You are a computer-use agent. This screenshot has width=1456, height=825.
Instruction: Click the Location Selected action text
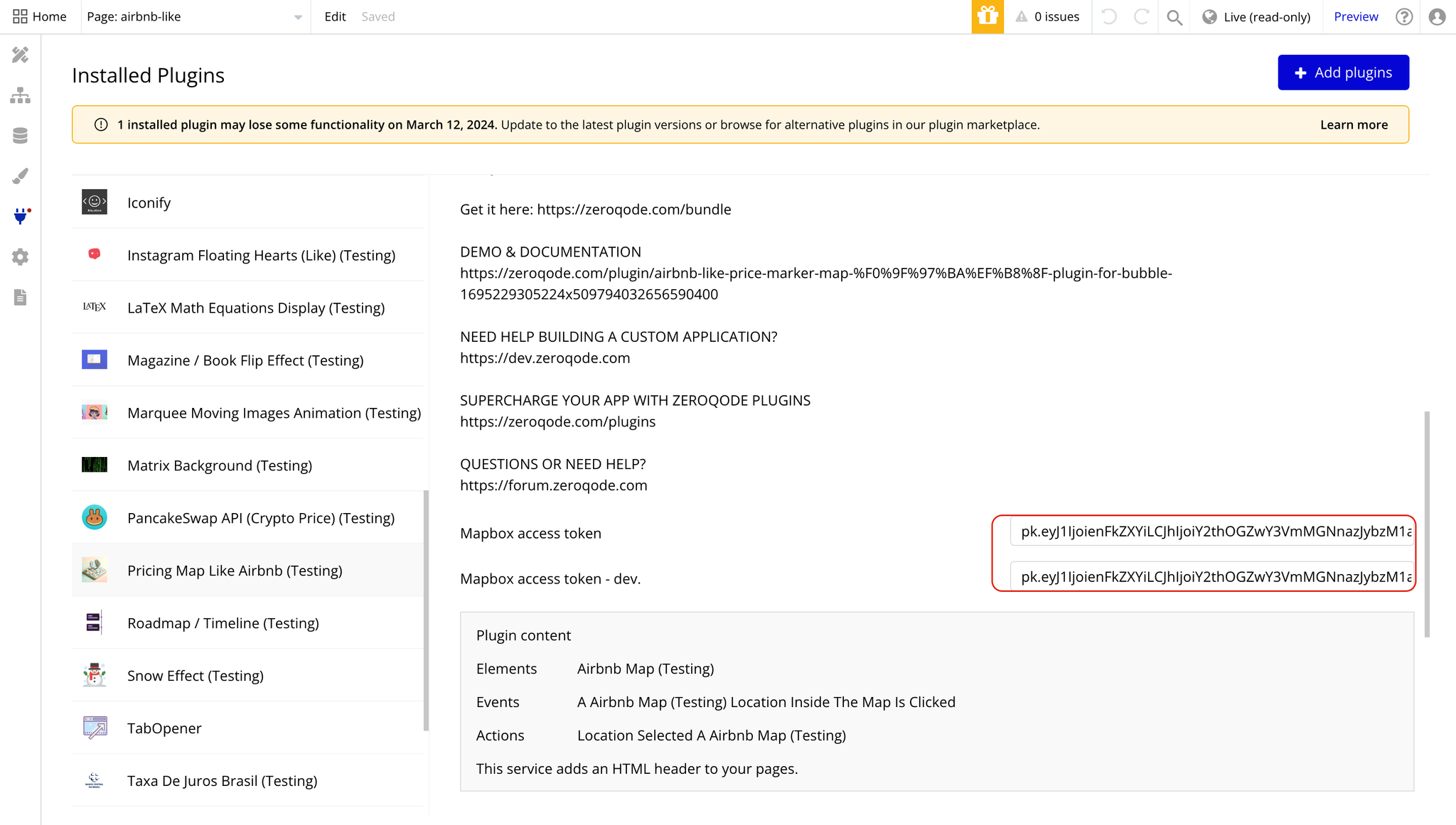tap(712, 735)
